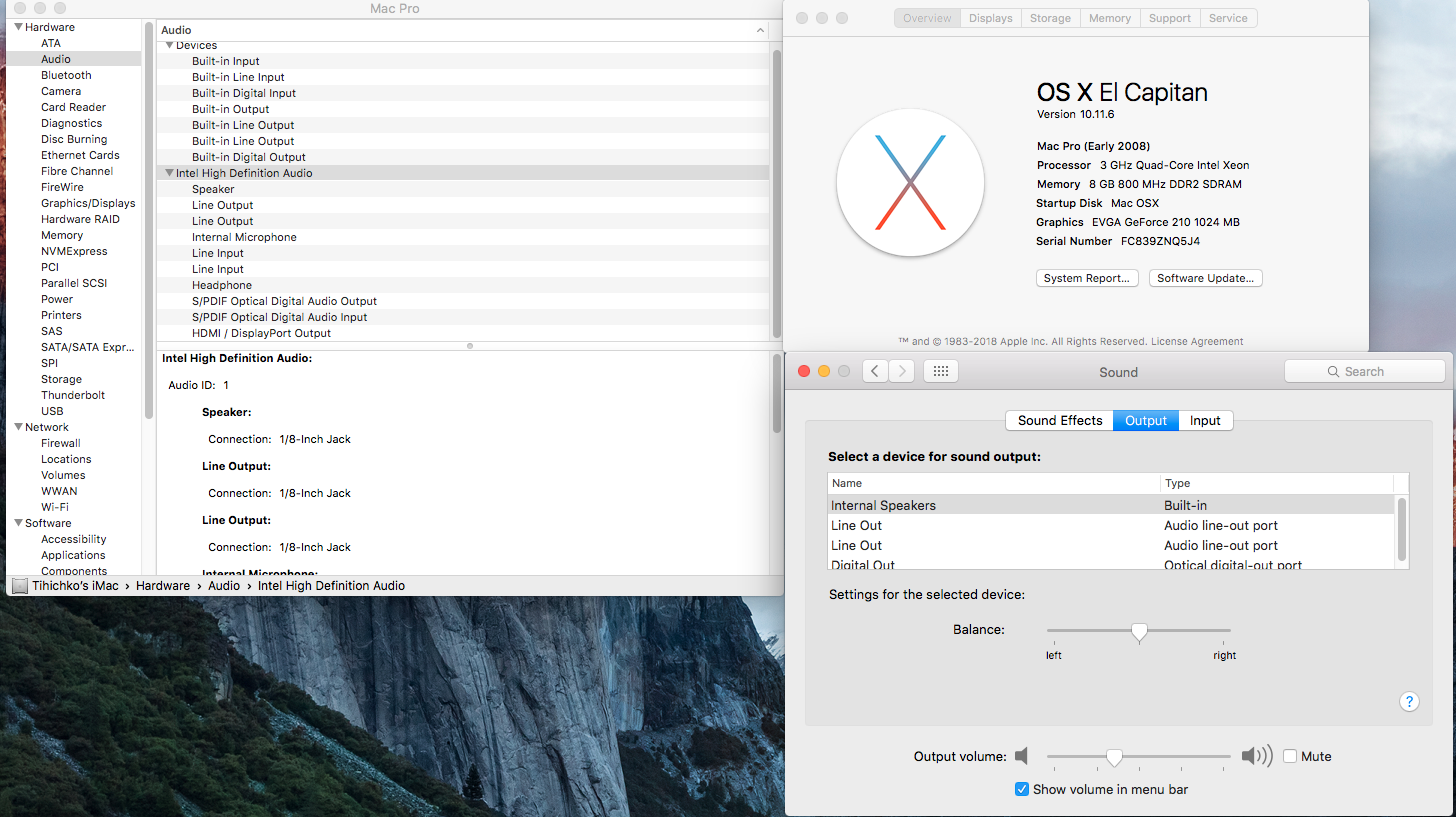The height and width of the screenshot is (817, 1456).
Task: Click the magnifier icon in the Search field
Action: pyautogui.click(x=1333, y=371)
